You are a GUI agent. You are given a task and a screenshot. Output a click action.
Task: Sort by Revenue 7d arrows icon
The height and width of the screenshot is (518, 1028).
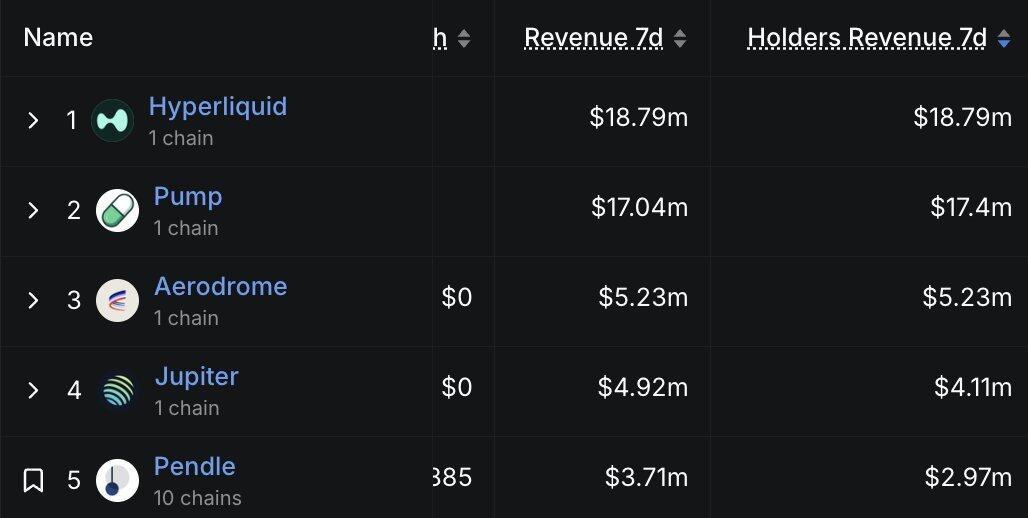point(680,39)
